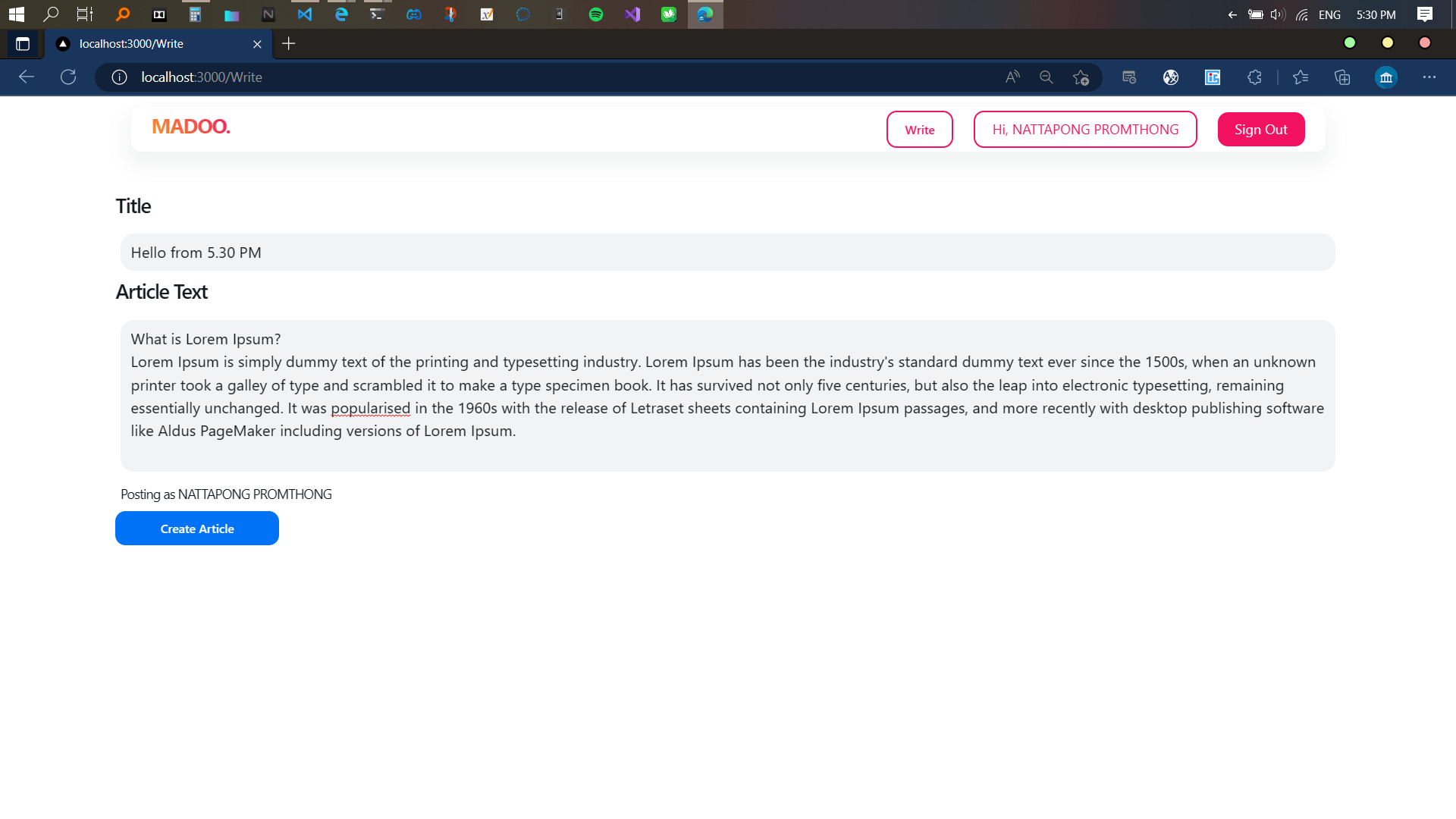Image resolution: width=1456 pixels, height=819 pixels.
Task: Sign out using the Sign Out button
Action: [1261, 130]
